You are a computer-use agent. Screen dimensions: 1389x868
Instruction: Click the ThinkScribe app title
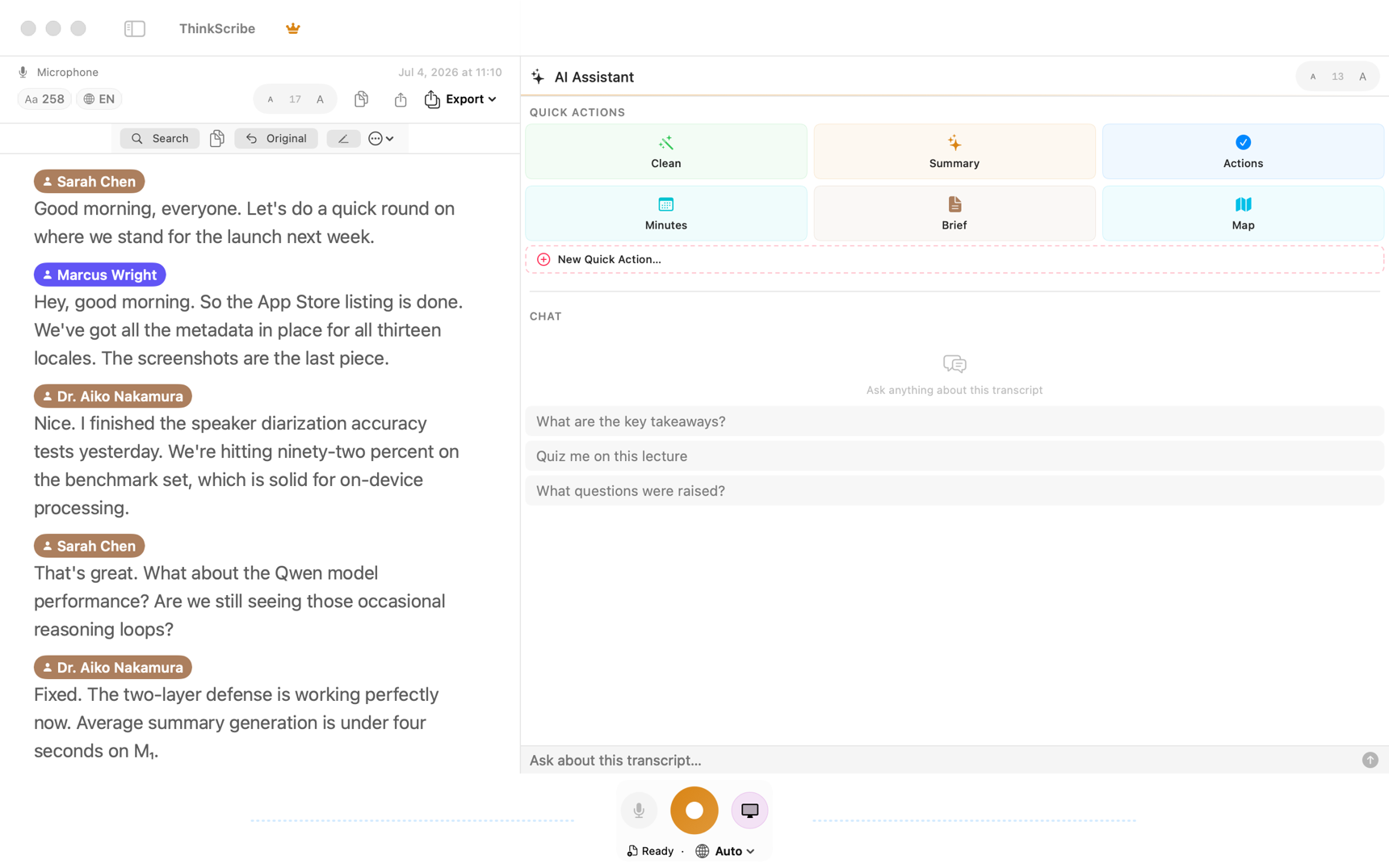(x=217, y=29)
